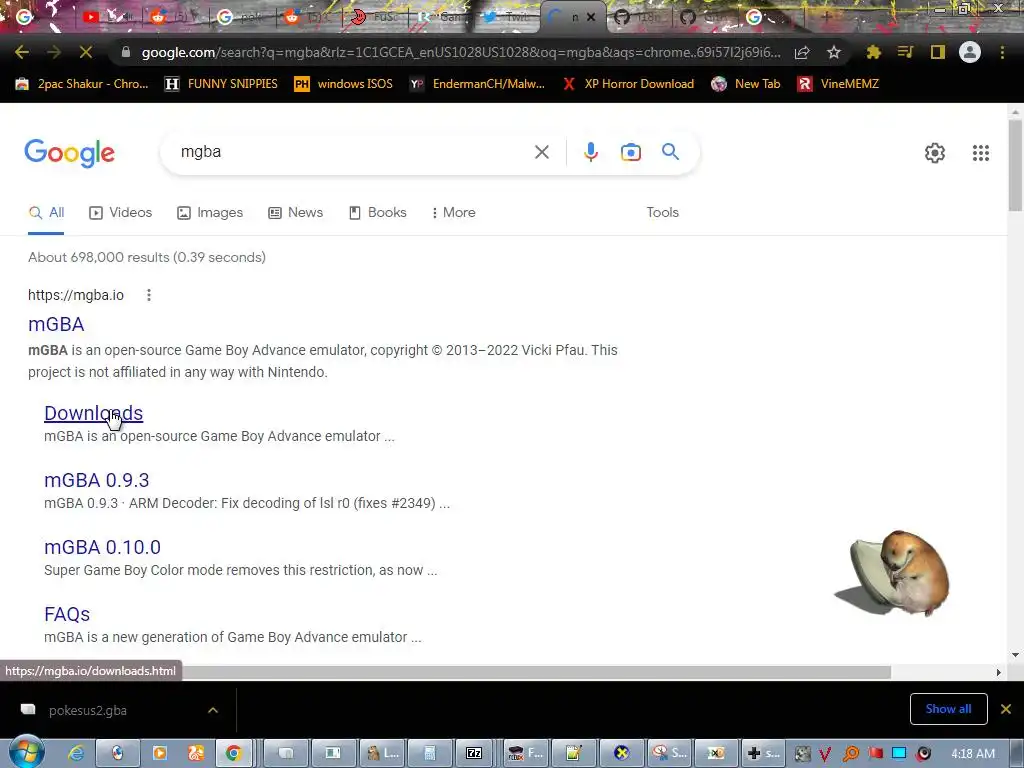
Task: Open the mGBA 0.10.0 sitelink
Action: click(x=103, y=547)
